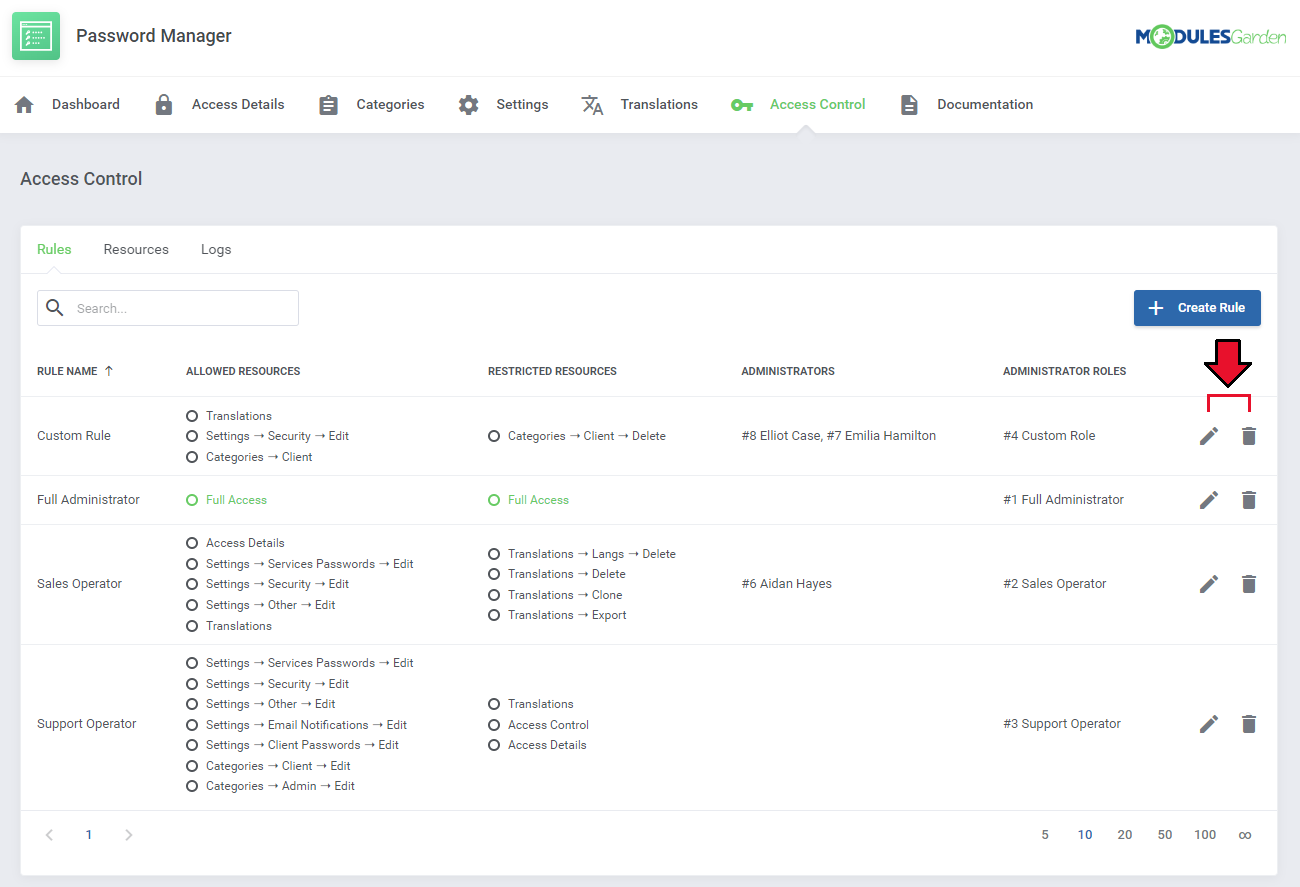Click '#6 Aidan Hayes' administrator cell
Image resolution: width=1300 pixels, height=887 pixels.
point(786,584)
